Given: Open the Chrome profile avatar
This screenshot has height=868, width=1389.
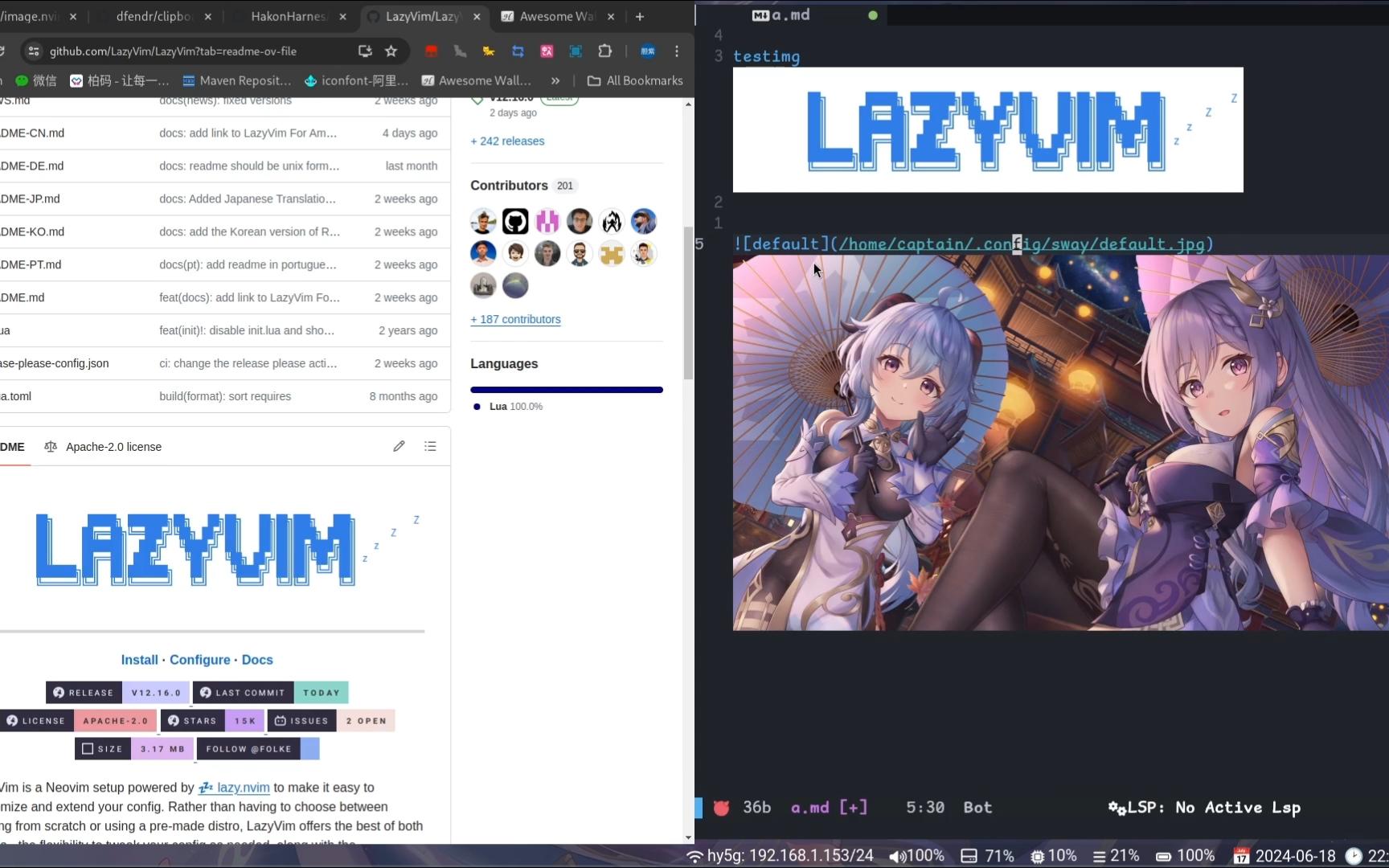Looking at the screenshot, I should [x=648, y=51].
